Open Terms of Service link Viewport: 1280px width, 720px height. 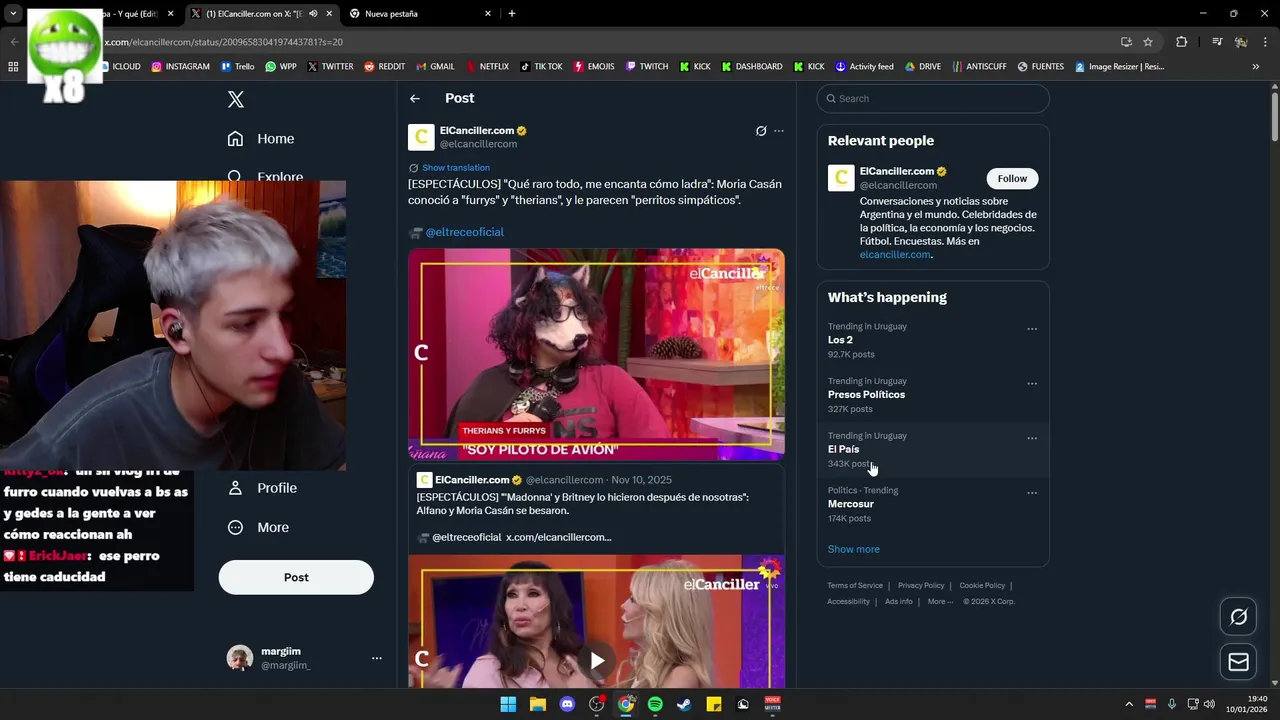(x=855, y=586)
